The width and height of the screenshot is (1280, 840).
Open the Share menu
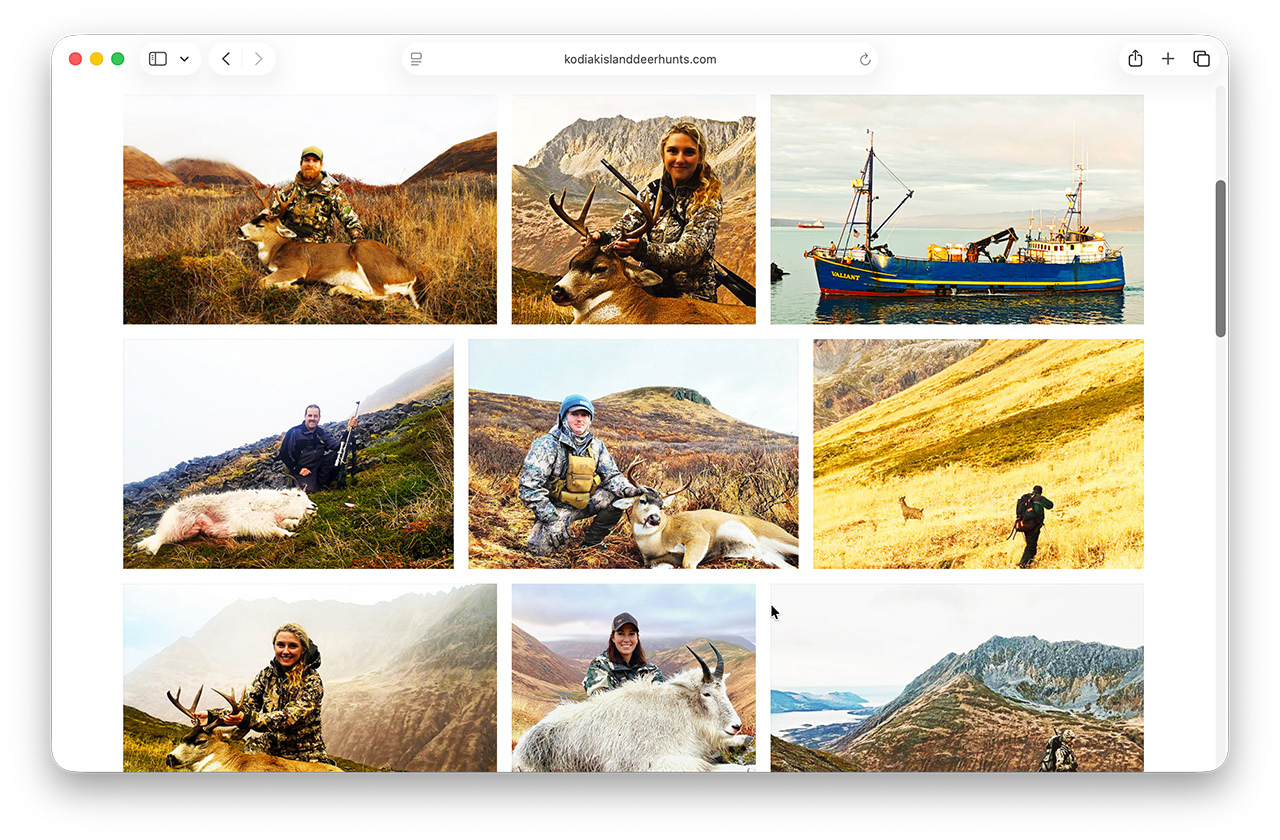1135,59
